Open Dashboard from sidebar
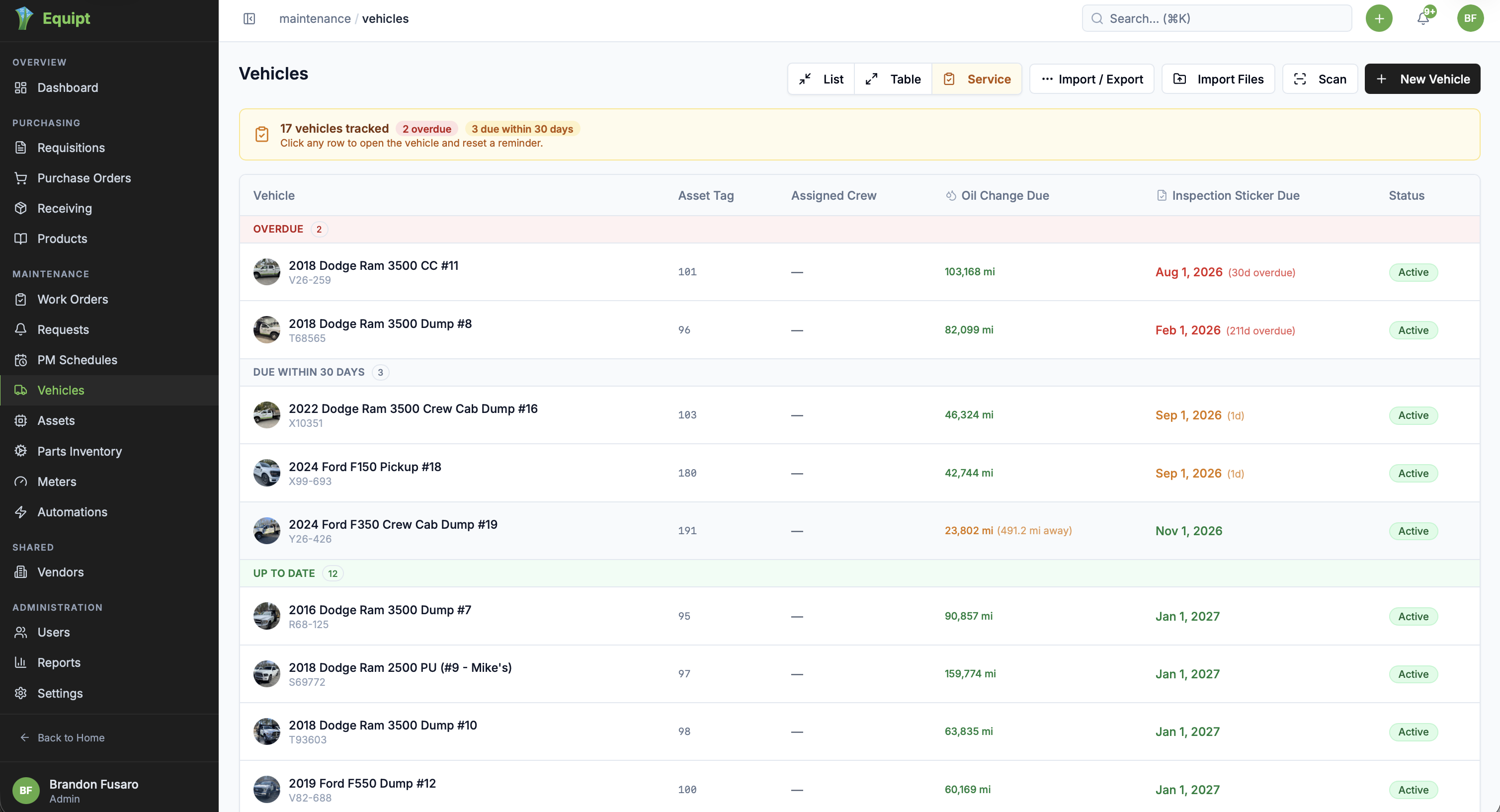 point(109,88)
